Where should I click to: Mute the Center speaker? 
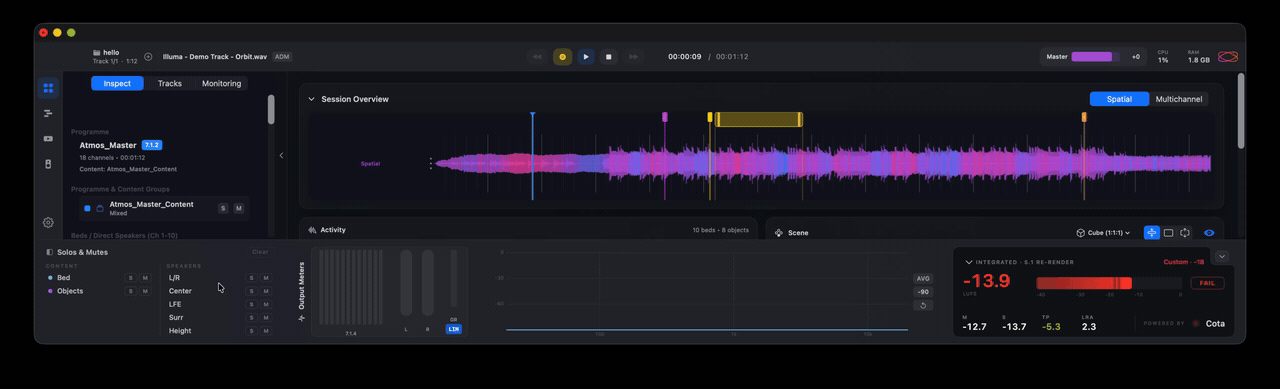coord(266,291)
